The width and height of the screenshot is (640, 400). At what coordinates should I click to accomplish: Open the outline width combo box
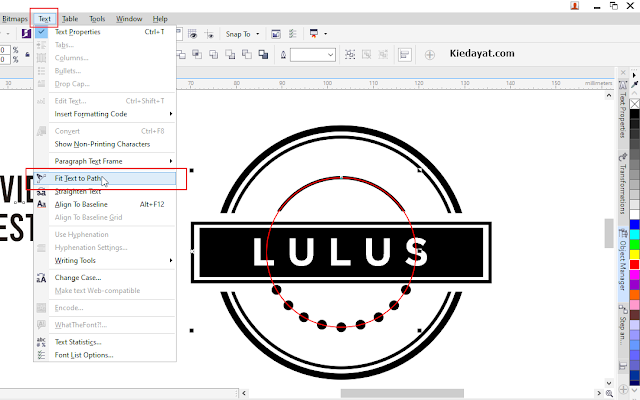[313, 55]
